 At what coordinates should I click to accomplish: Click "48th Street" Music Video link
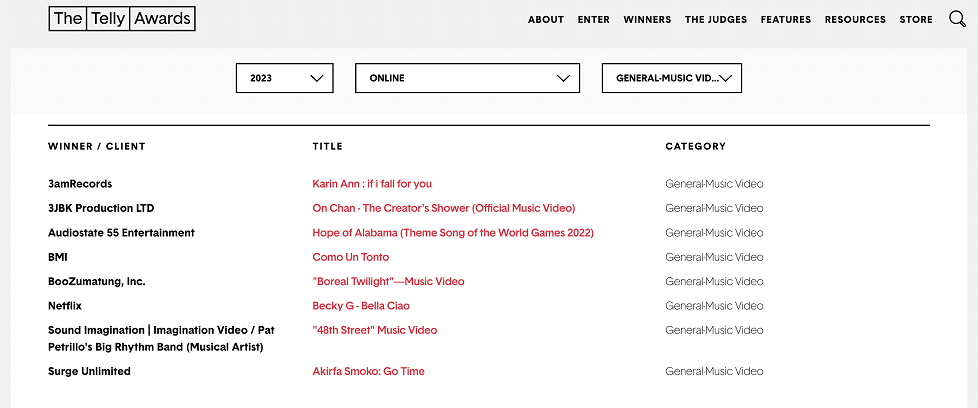375,330
